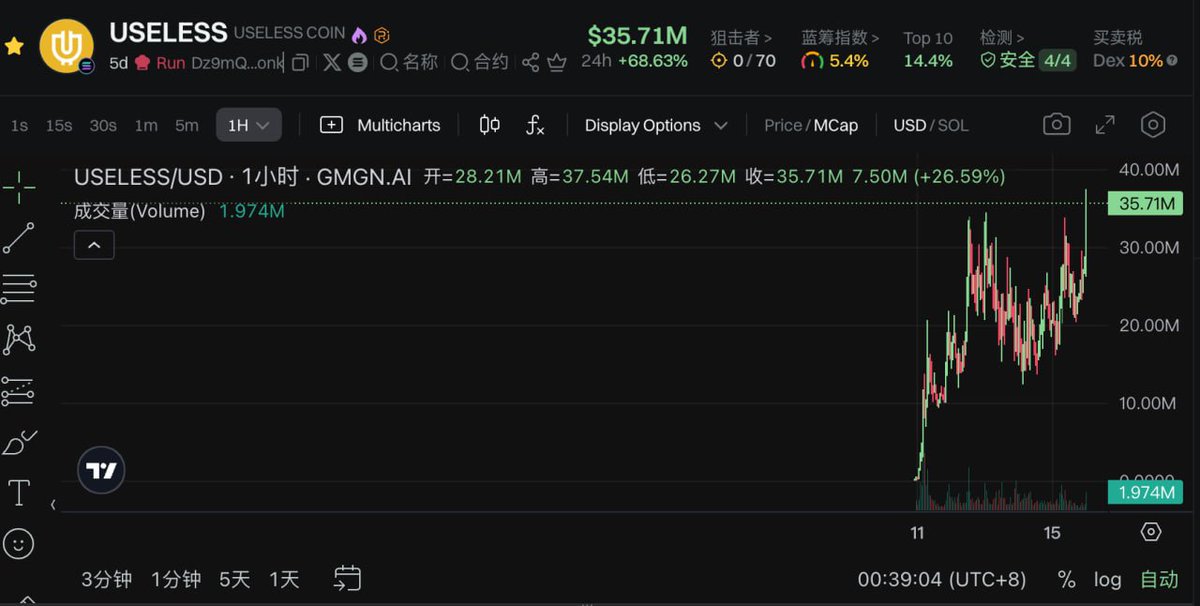Select the horizontal lines Fibonacci tool
The image size is (1200, 606).
[18, 289]
